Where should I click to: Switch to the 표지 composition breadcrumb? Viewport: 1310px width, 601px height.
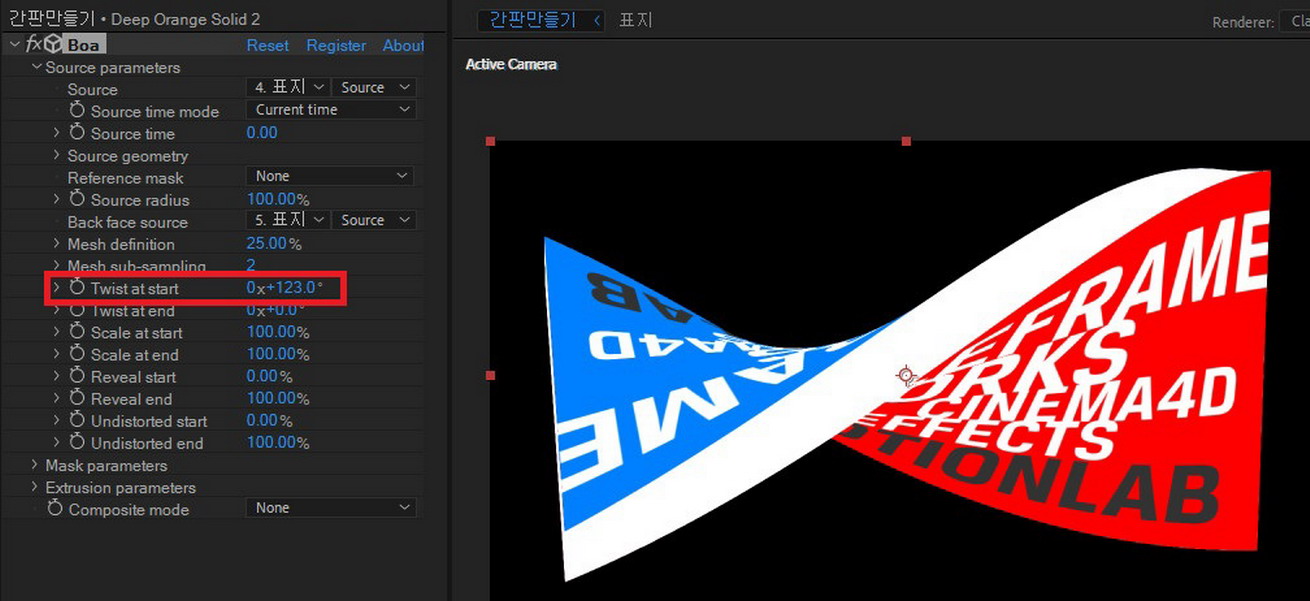pos(635,20)
